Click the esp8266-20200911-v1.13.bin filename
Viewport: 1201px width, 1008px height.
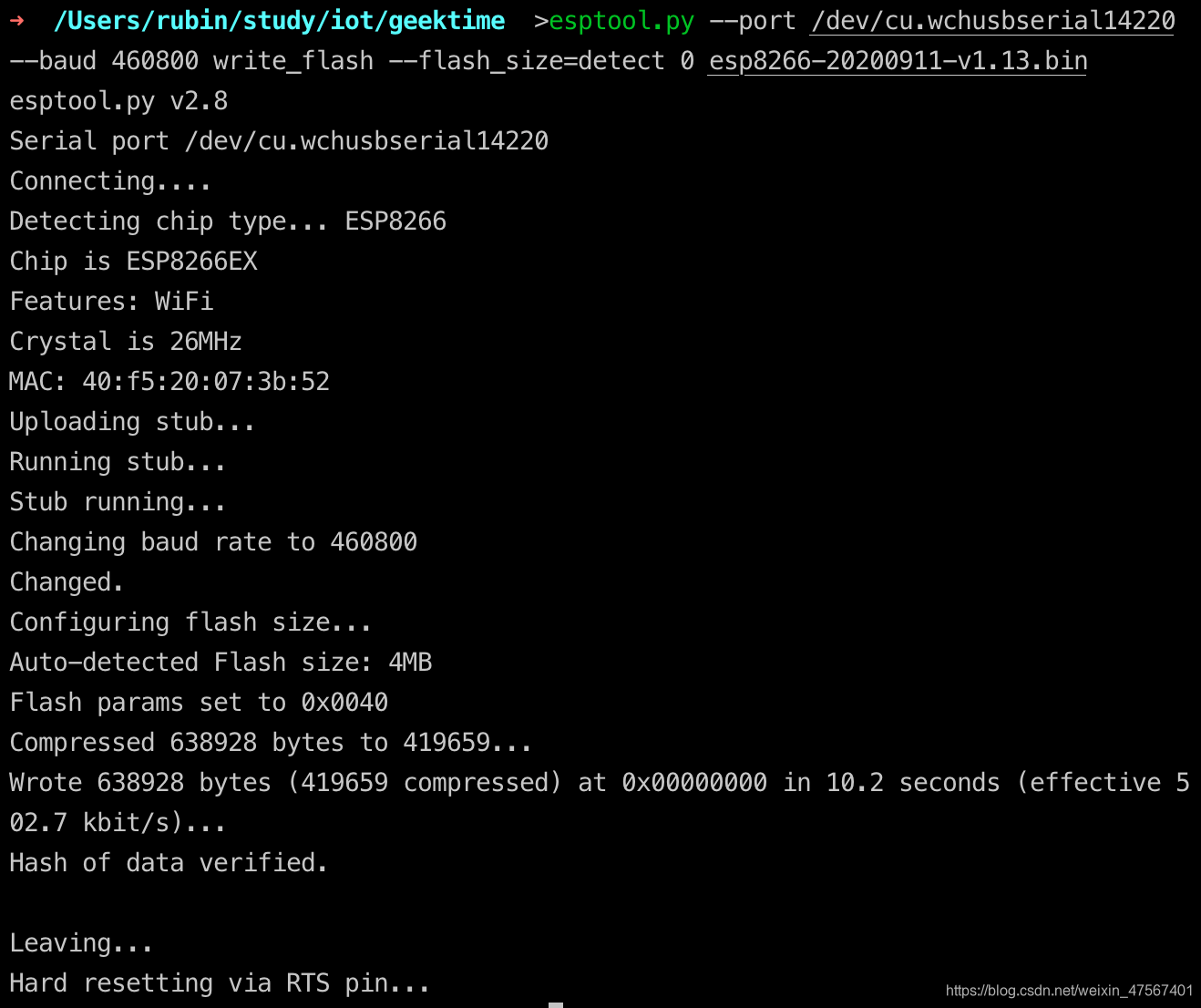[898, 61]
